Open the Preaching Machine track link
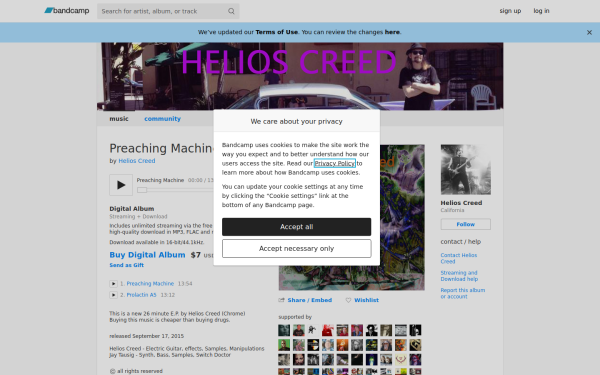600x375 pixels. pyautogui.click(x=150, y=284)
